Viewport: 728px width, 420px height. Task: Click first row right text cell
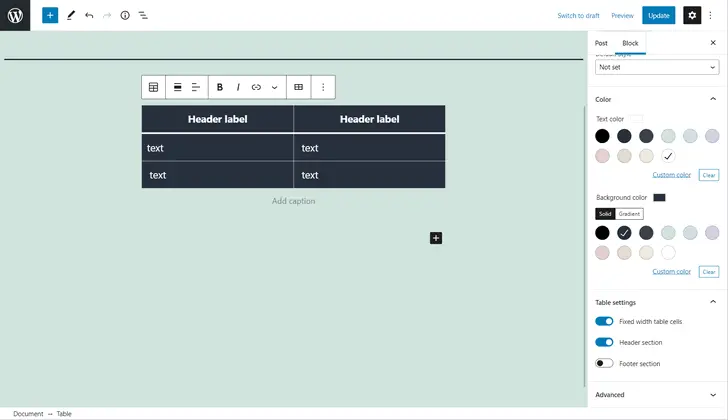(x=370, y=148)
